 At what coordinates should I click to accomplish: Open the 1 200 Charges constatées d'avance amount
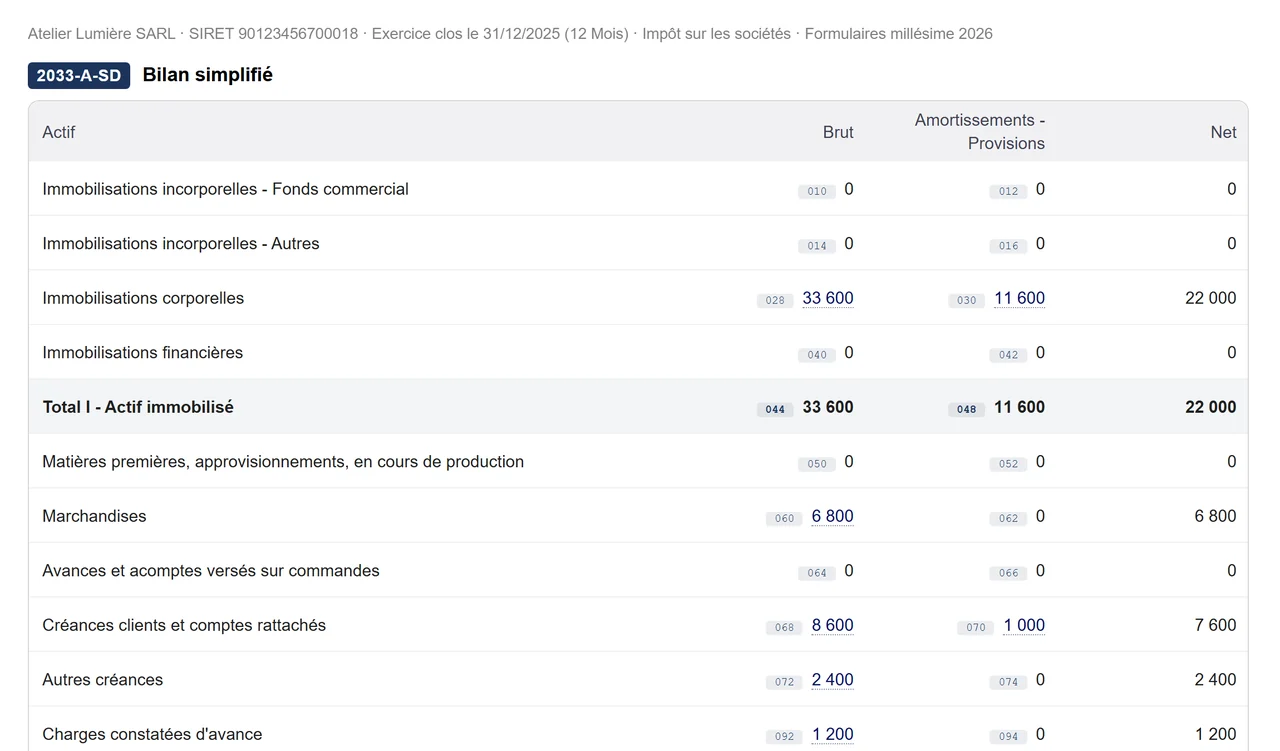click(832, 734)
